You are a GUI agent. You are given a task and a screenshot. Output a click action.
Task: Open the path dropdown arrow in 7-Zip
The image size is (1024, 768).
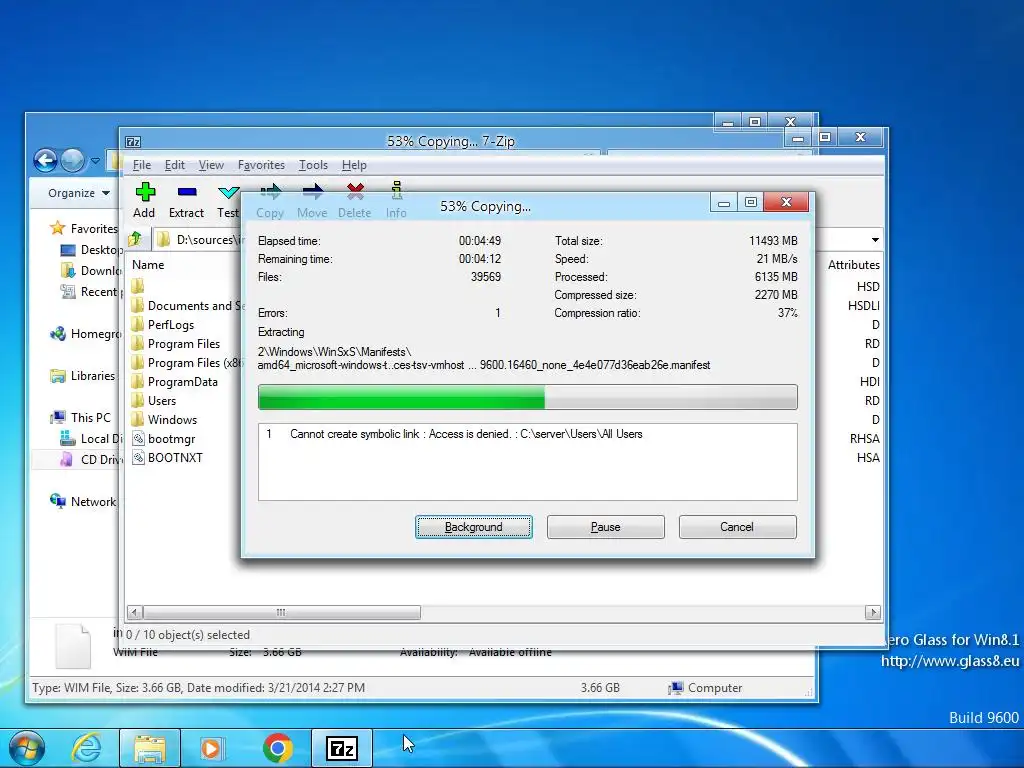875,240
